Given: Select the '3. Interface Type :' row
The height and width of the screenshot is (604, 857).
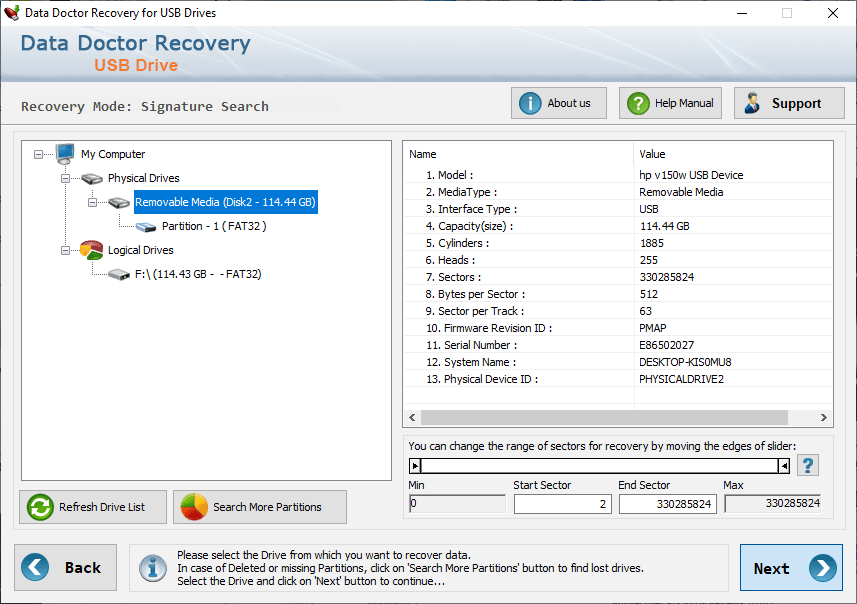Looking at the screenshot, I should coord(618,209).
